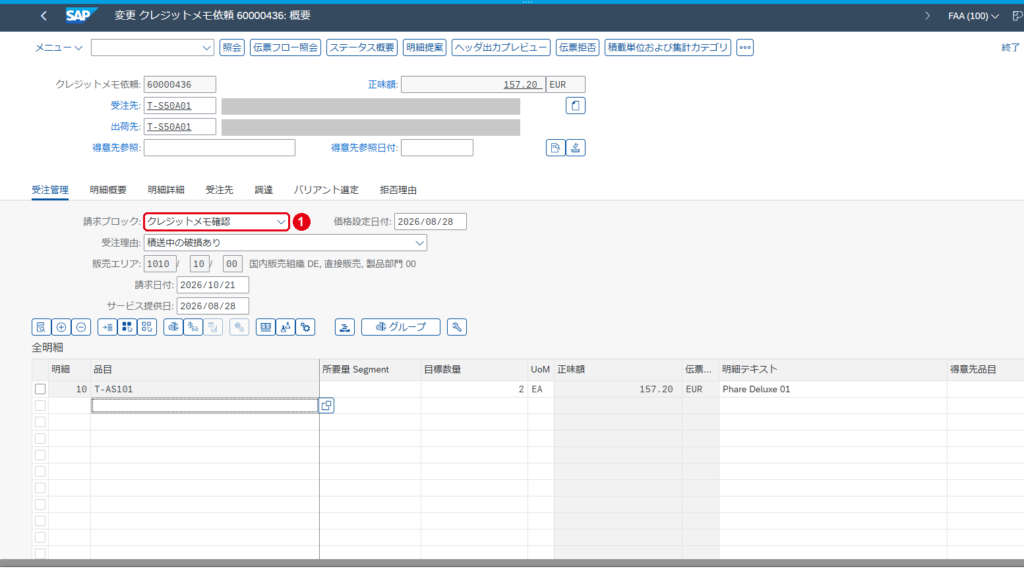This screenshot has height=569, width=1024.
Task: Switch to the バリアント選定 tab
Action: [326, 190]
